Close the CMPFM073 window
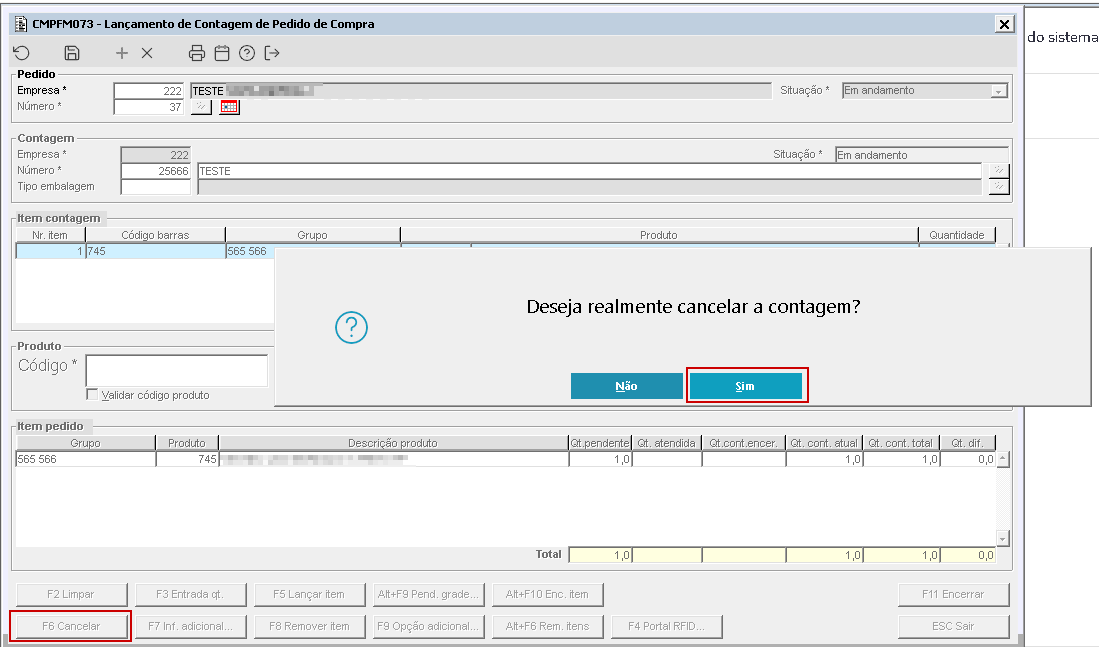 point(1004,25)
